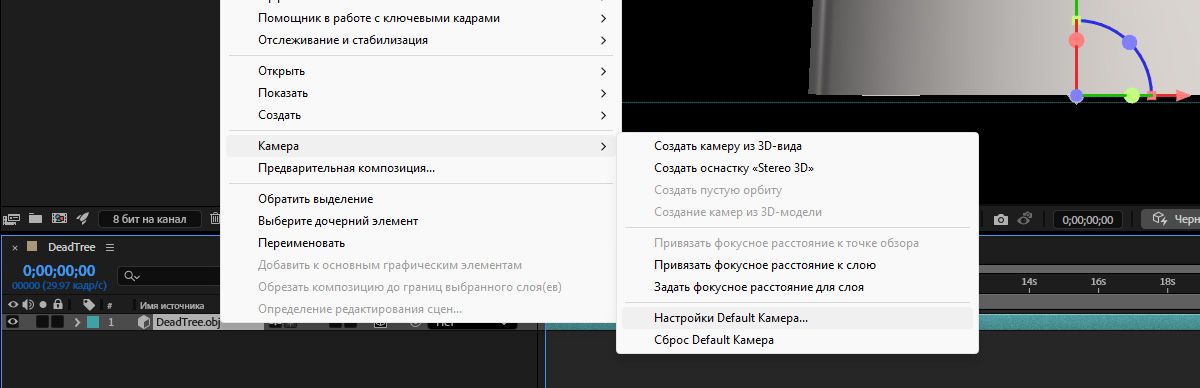This screenshot has width=1200, height=388.
Task: Select the Камера menu entry
Action: tap(420, 146)
